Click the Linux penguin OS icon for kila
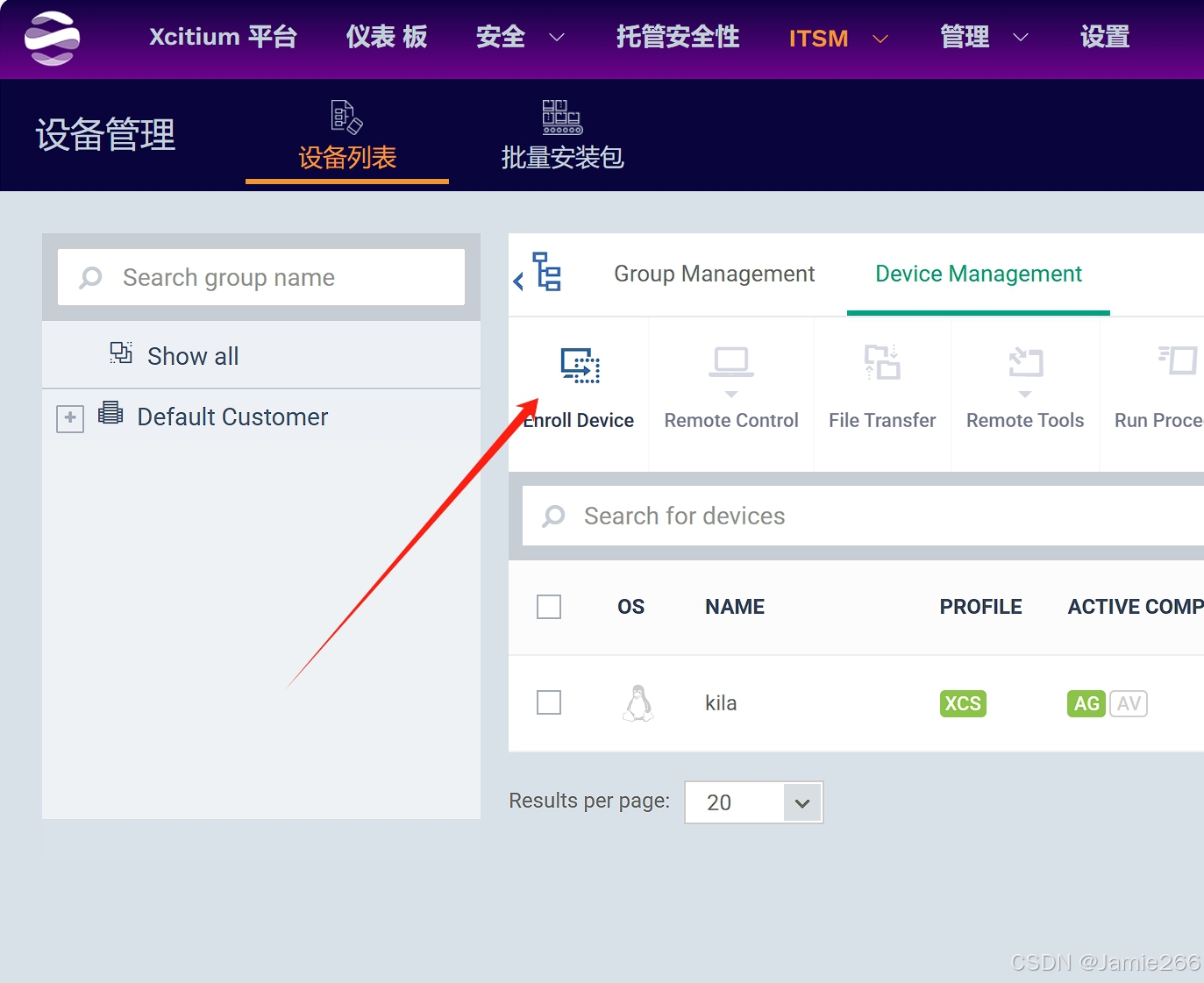The width and height of the screenshot is (1204, 983). (637, 702)
